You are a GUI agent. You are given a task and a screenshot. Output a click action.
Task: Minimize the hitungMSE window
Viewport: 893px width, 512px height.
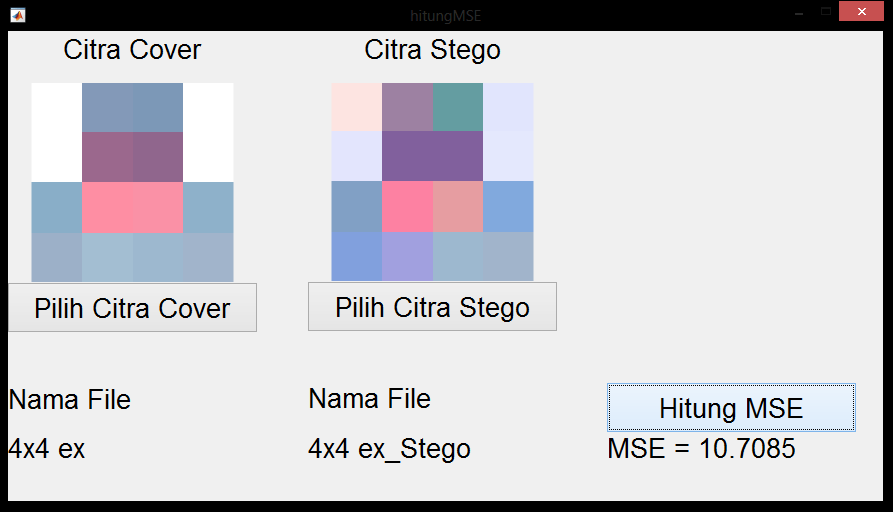(798, 14)
